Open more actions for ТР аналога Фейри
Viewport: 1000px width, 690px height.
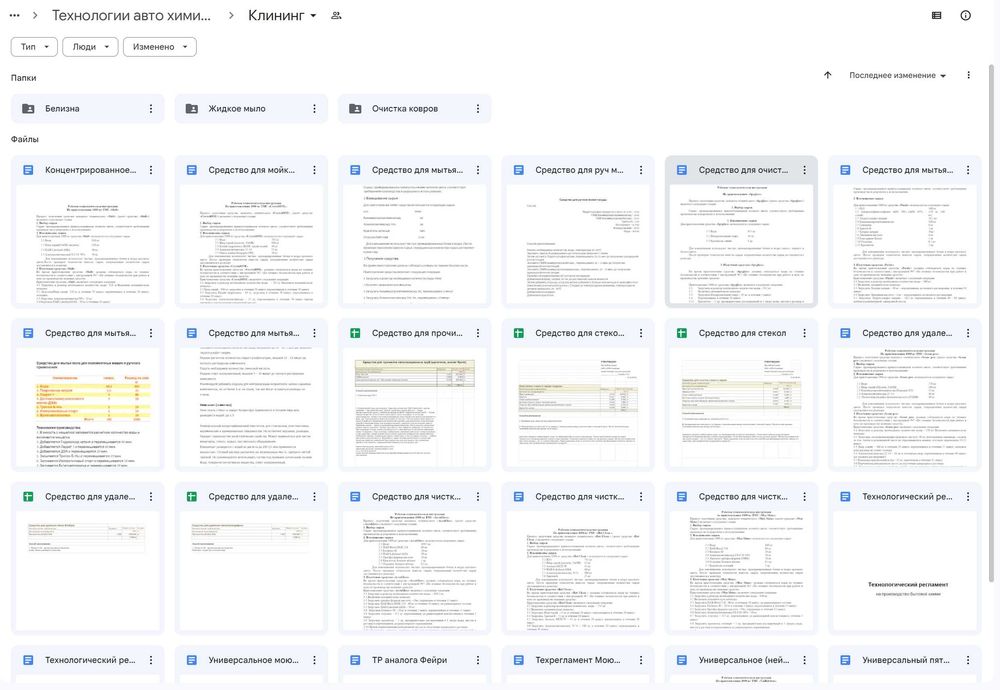coord(478,660)
